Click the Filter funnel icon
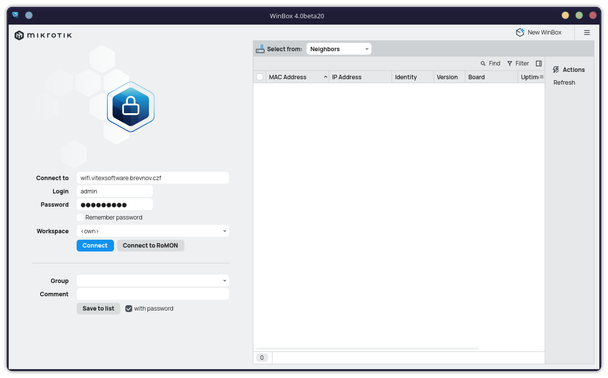608x378 pixels. click(510, 64)
